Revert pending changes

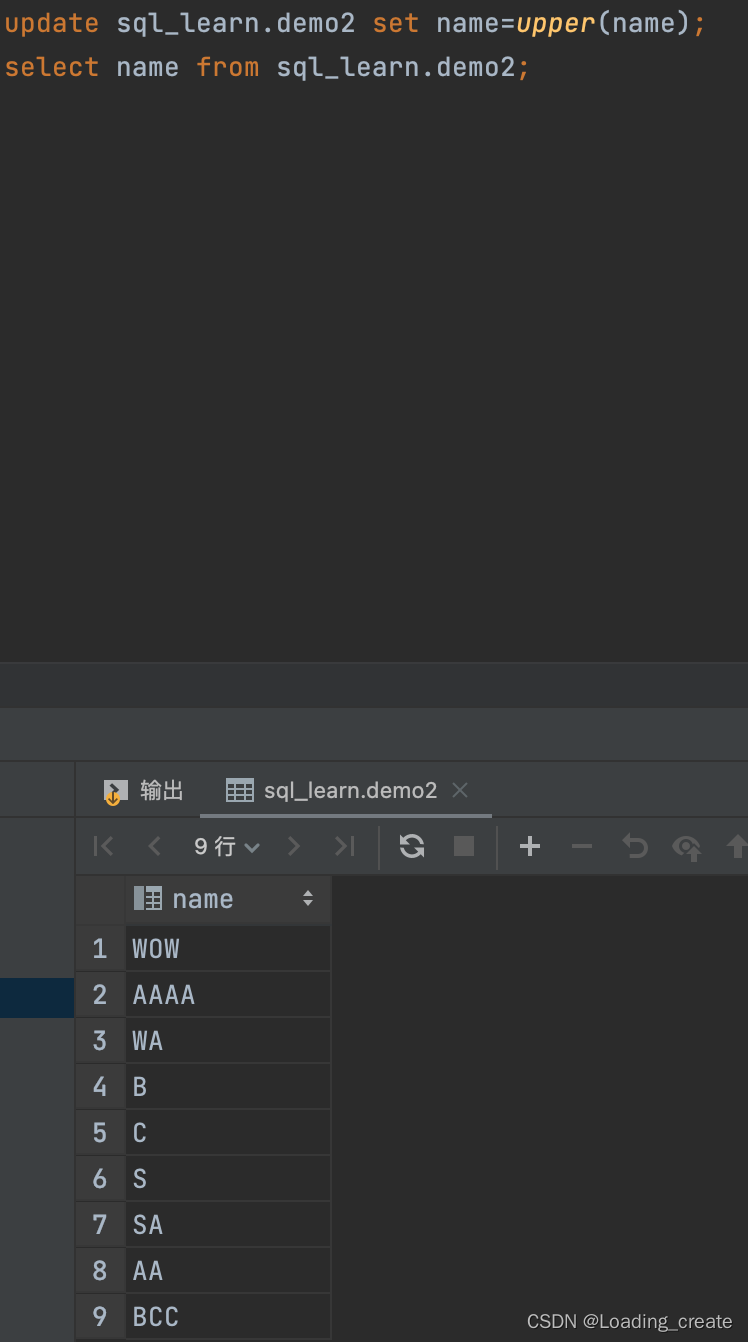634,847
